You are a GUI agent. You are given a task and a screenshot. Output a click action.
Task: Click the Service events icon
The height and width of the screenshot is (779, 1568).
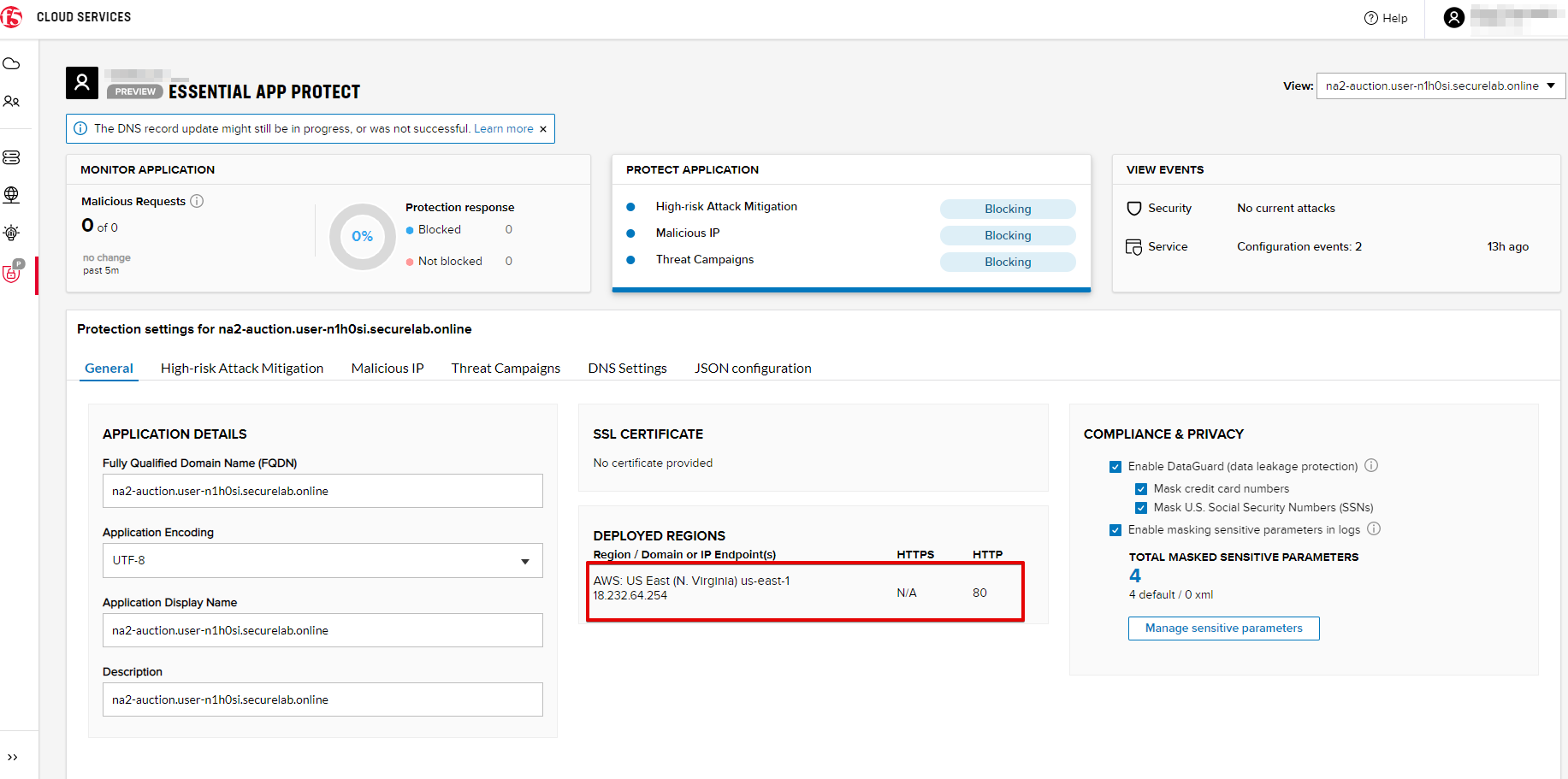pos(1134,247)
